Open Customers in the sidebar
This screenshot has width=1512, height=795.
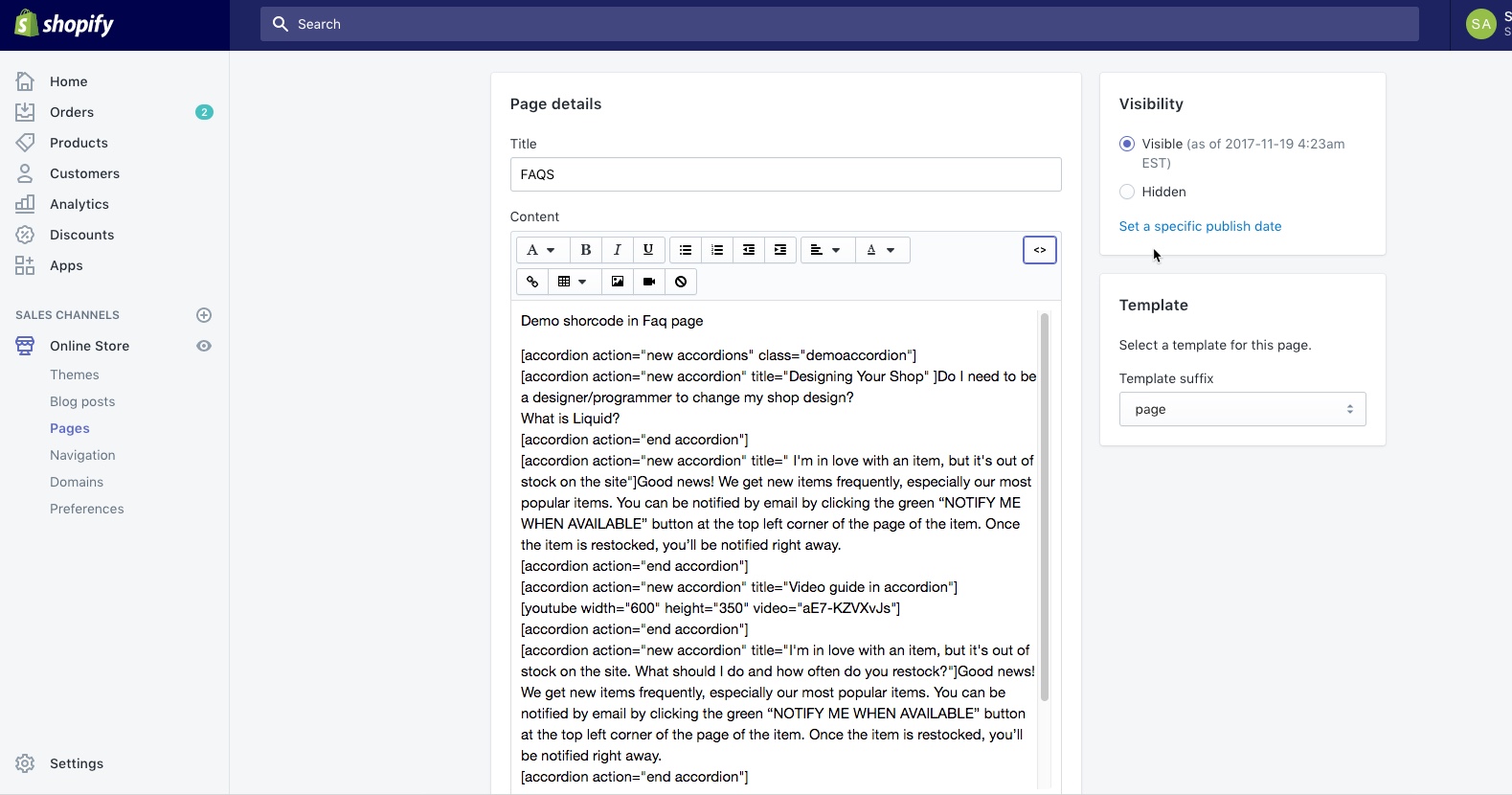click(x=84, y=173)
